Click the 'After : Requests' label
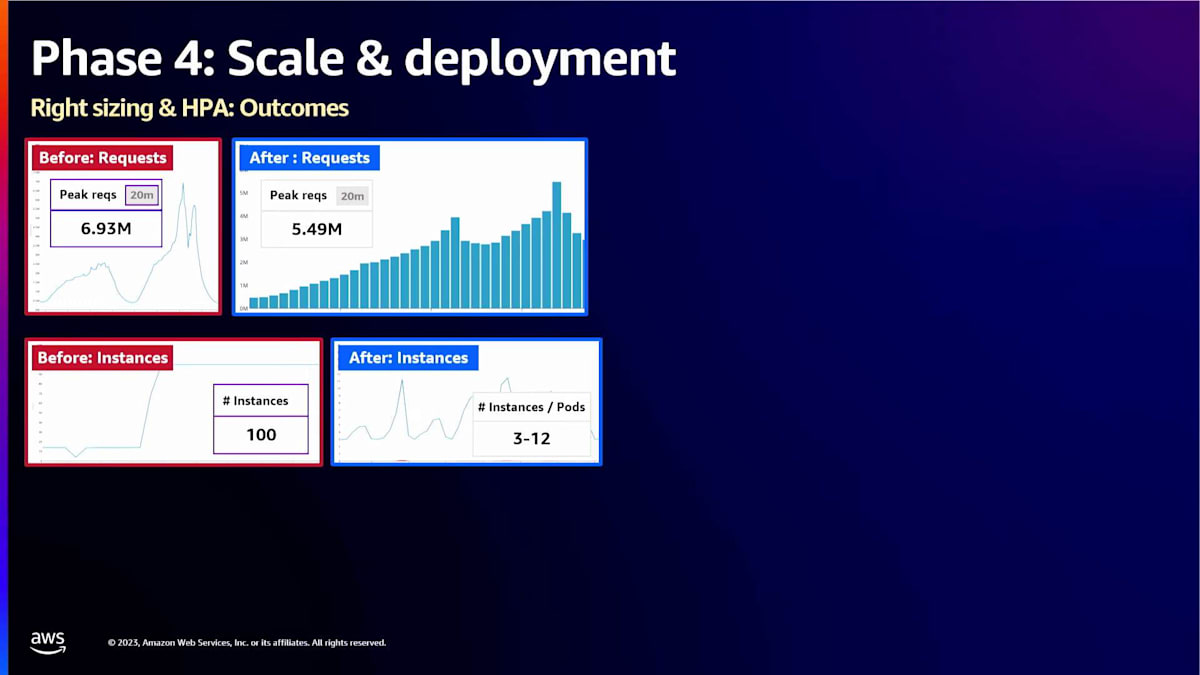Screen dimensions: 1200x675 point(309,157)
